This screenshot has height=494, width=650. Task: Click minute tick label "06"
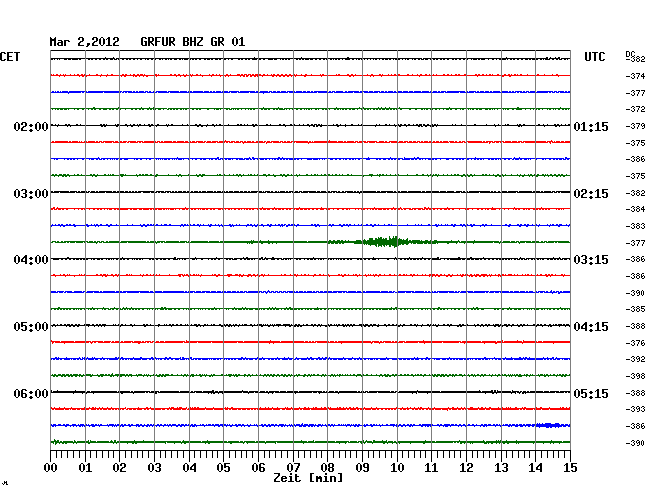pos(258,467)
